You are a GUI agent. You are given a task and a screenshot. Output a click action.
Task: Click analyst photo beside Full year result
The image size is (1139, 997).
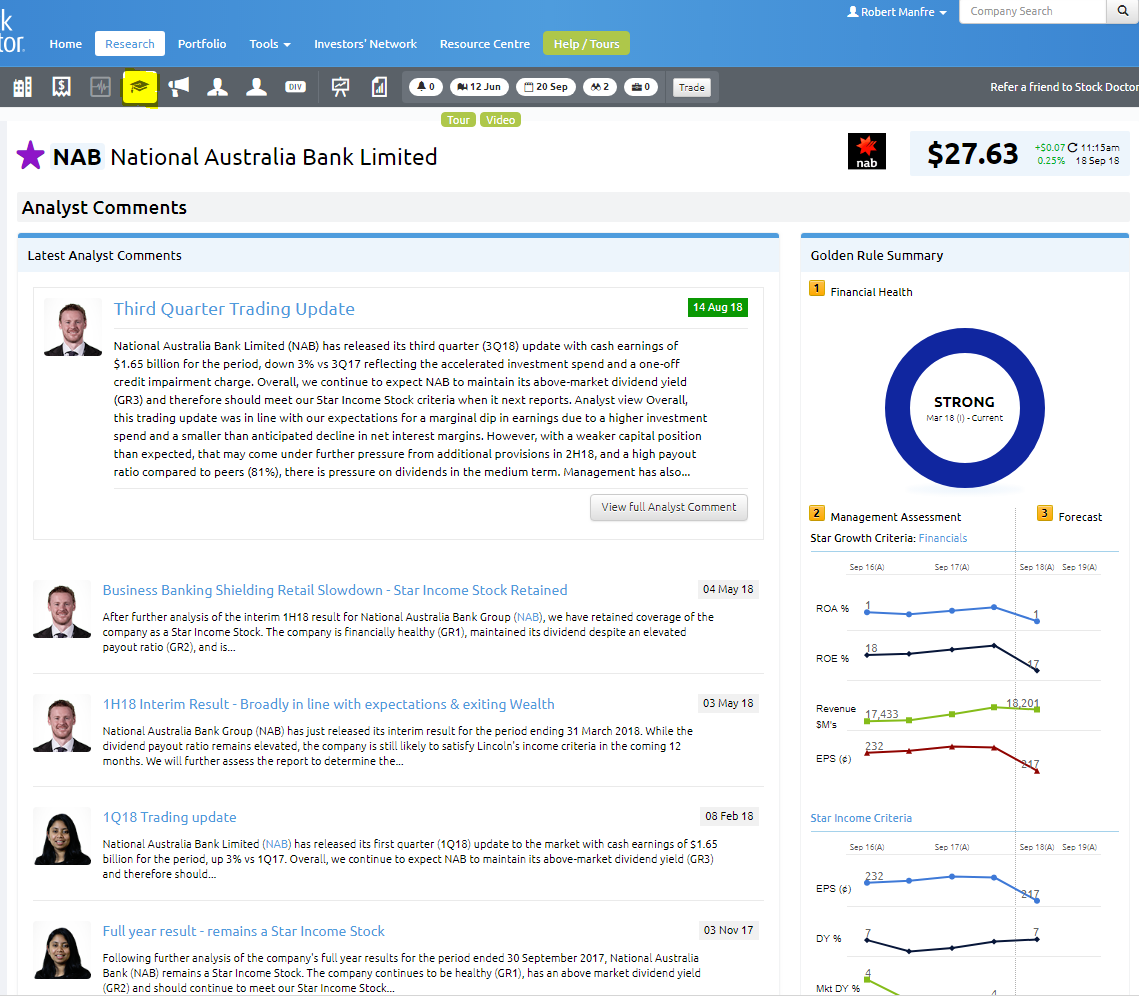click(x=62, y=951)
